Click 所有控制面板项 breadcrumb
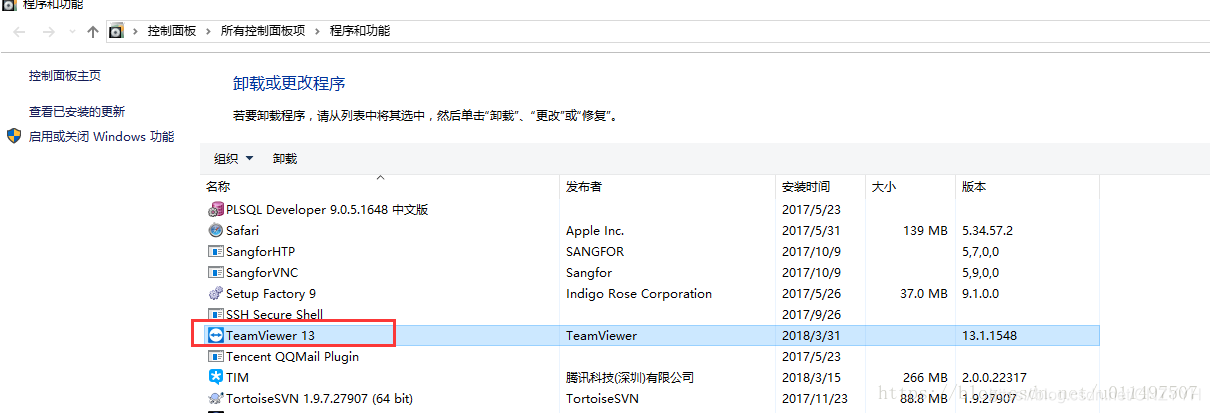This screenshot has height=413, width=1210. coord(263,31)
